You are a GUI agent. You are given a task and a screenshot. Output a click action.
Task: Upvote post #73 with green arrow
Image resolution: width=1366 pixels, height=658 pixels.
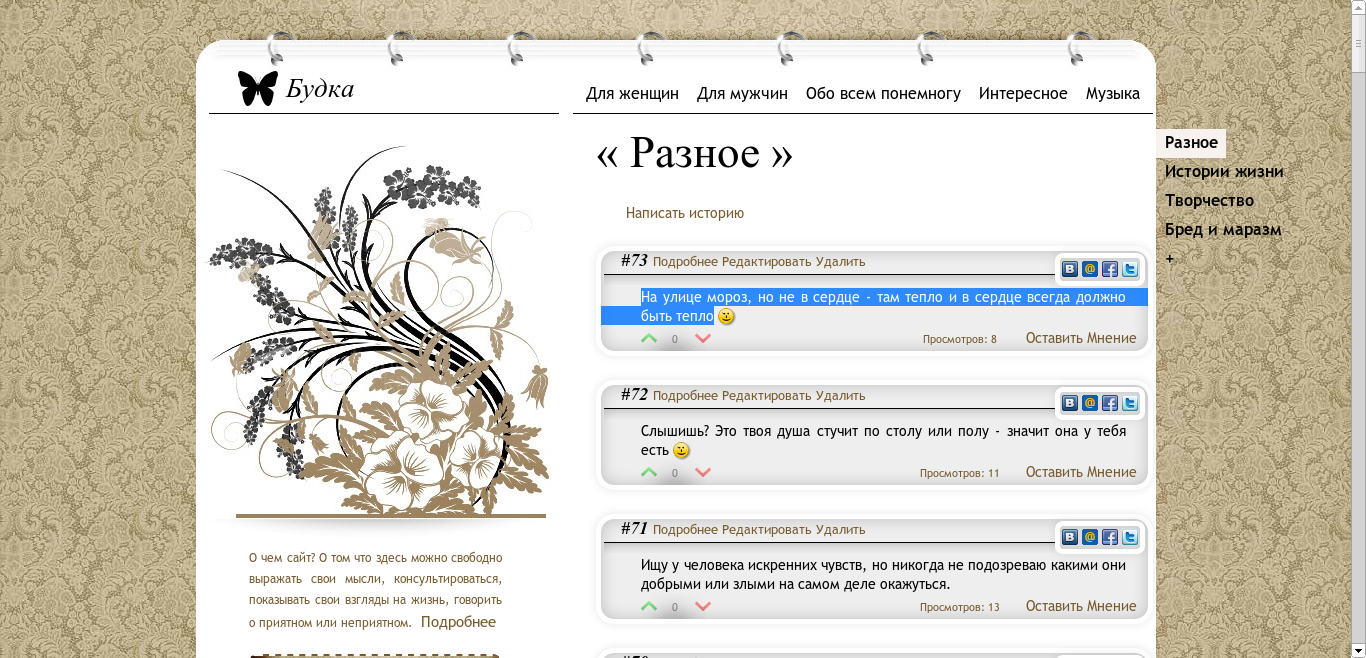coord(649,339)
